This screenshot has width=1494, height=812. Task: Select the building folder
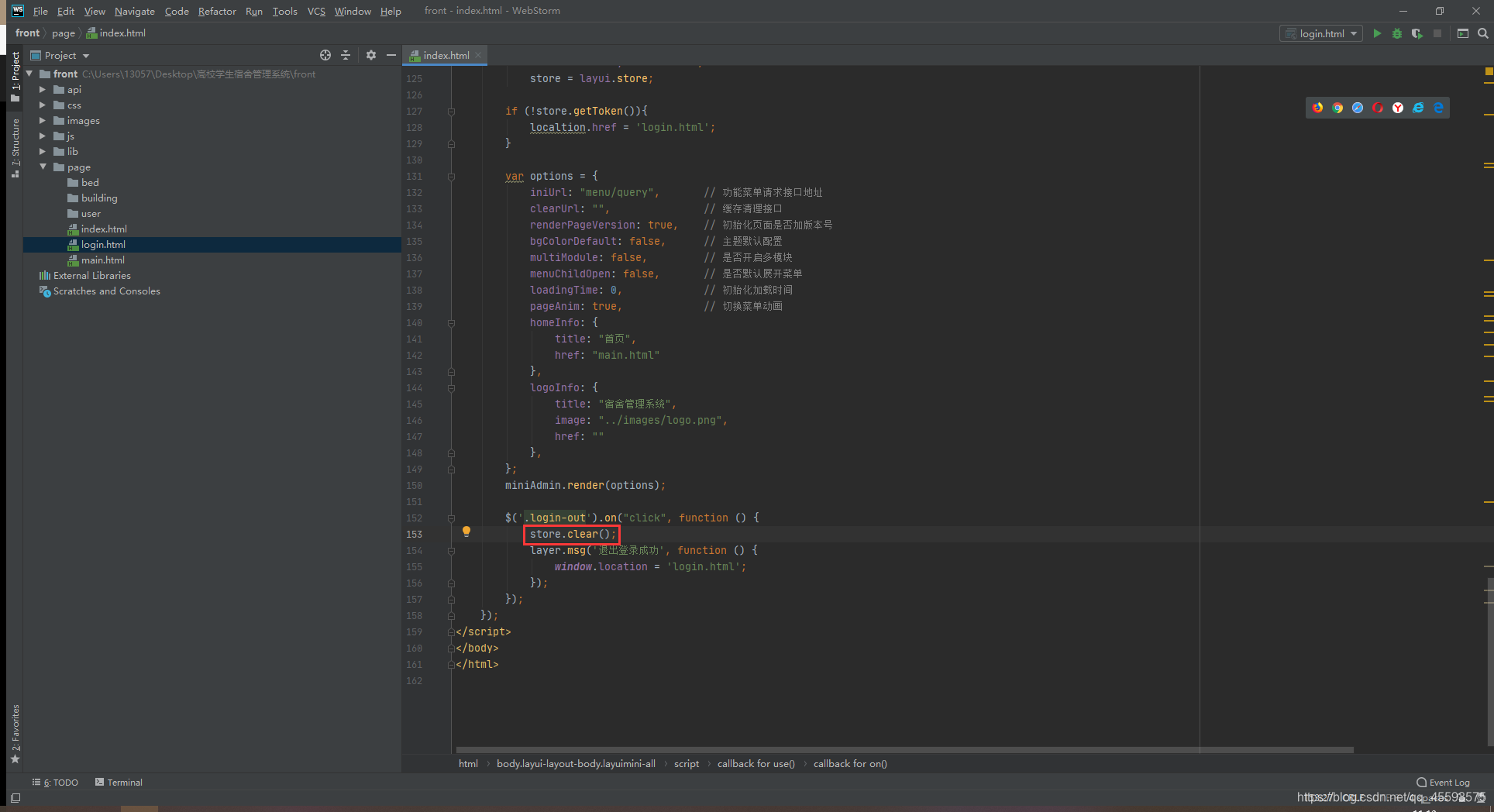click(99, 198)
